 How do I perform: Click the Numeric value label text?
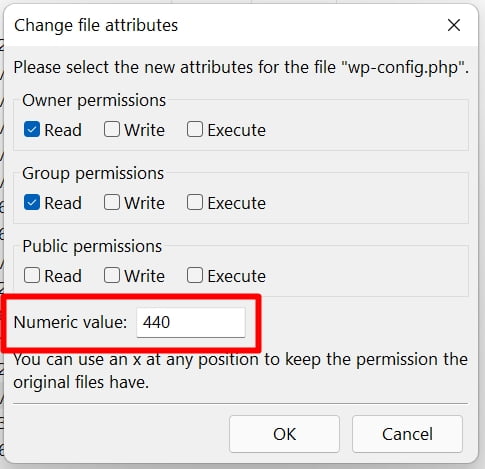point(70,322)
